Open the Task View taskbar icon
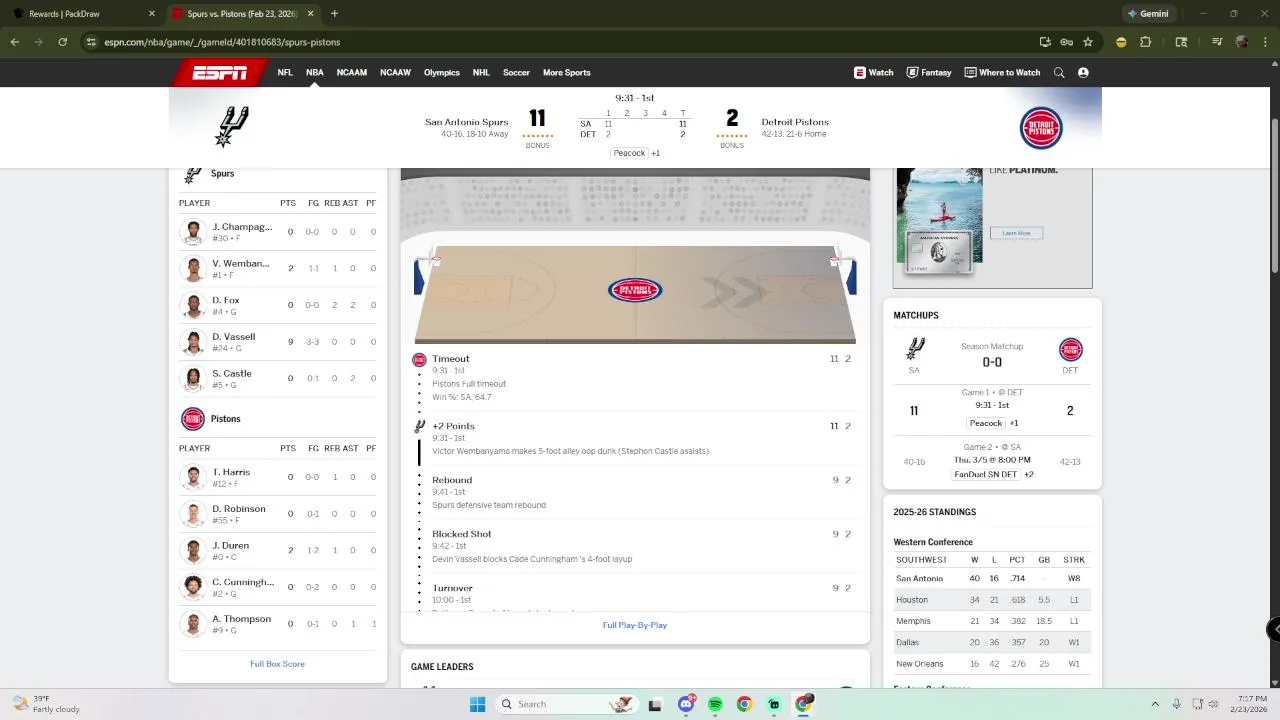This screenshot has width=1280, height=720. [x=655, y=704]
